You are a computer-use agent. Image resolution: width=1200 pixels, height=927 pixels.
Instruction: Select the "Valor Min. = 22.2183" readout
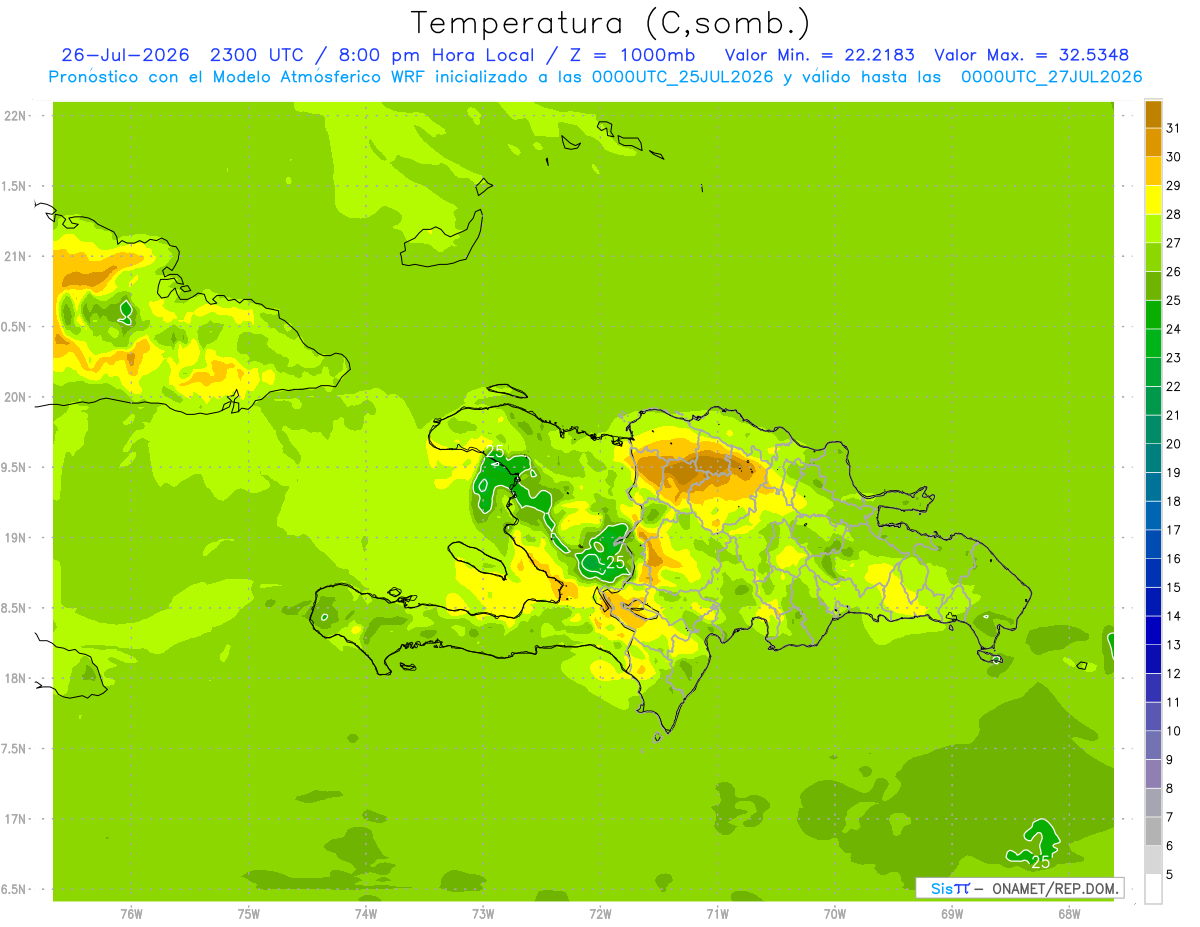pos(820,55)
